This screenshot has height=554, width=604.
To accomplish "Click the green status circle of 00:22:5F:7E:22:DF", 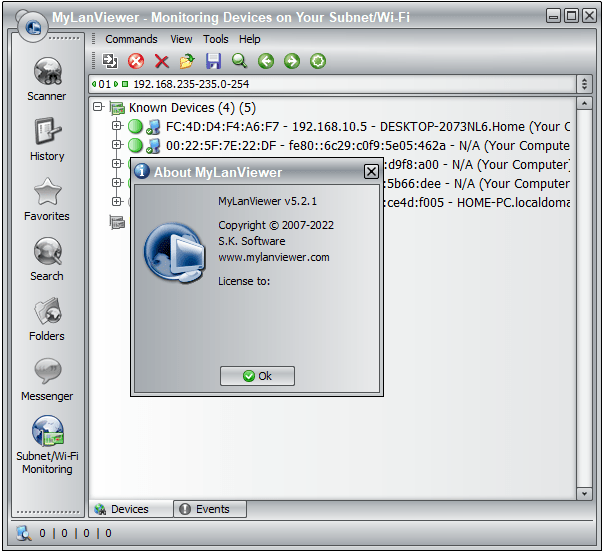I will pos(135,145).
